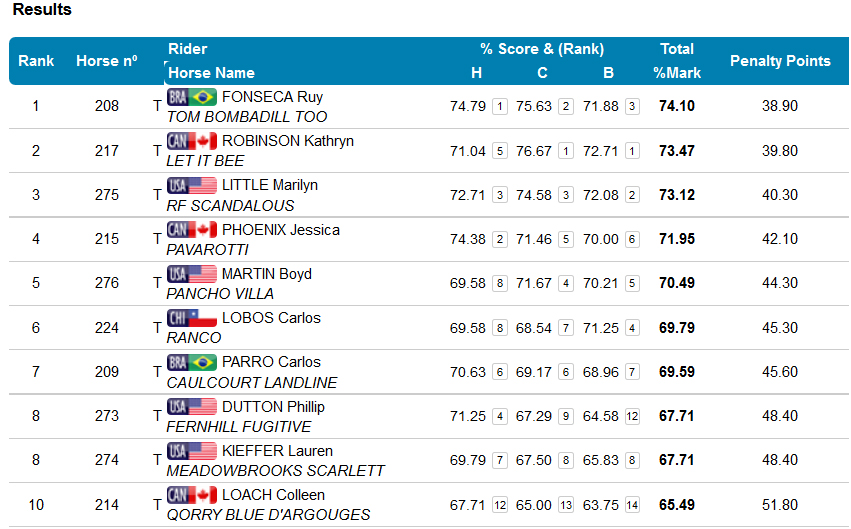Sort by Horse number column header
The image size is (851, 529).
[106, 61]
